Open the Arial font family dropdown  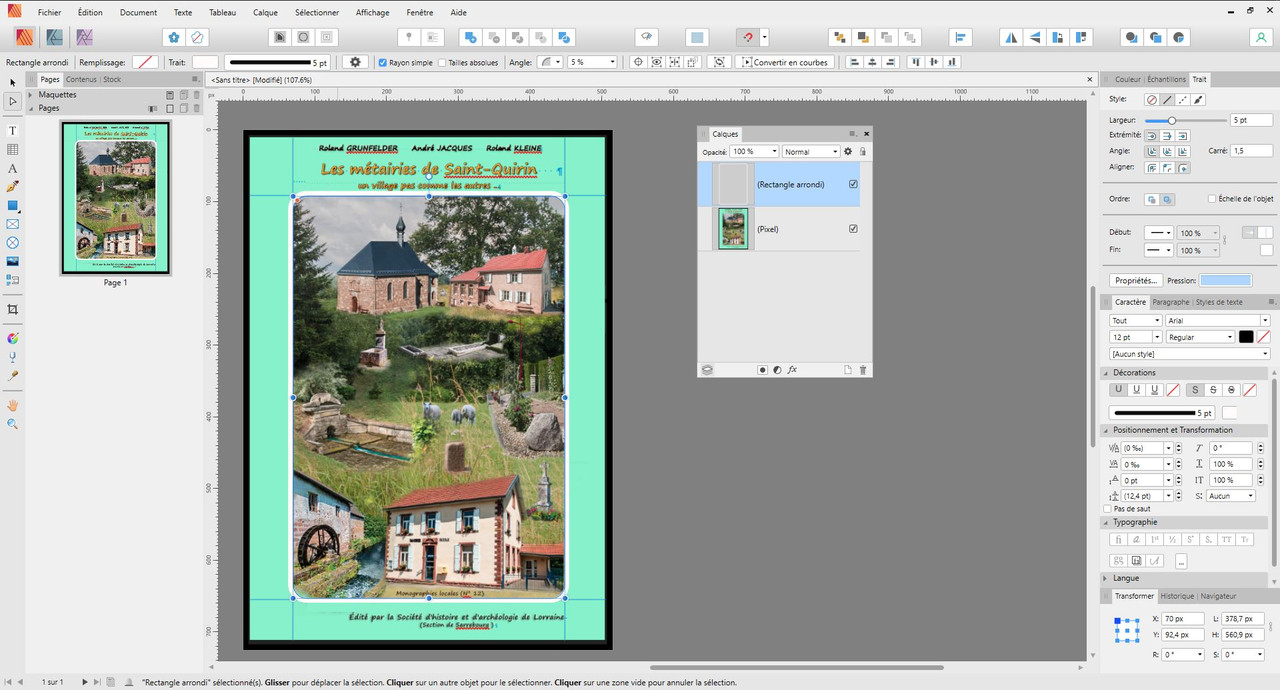pyautogui.click(x=1217, y=321)
